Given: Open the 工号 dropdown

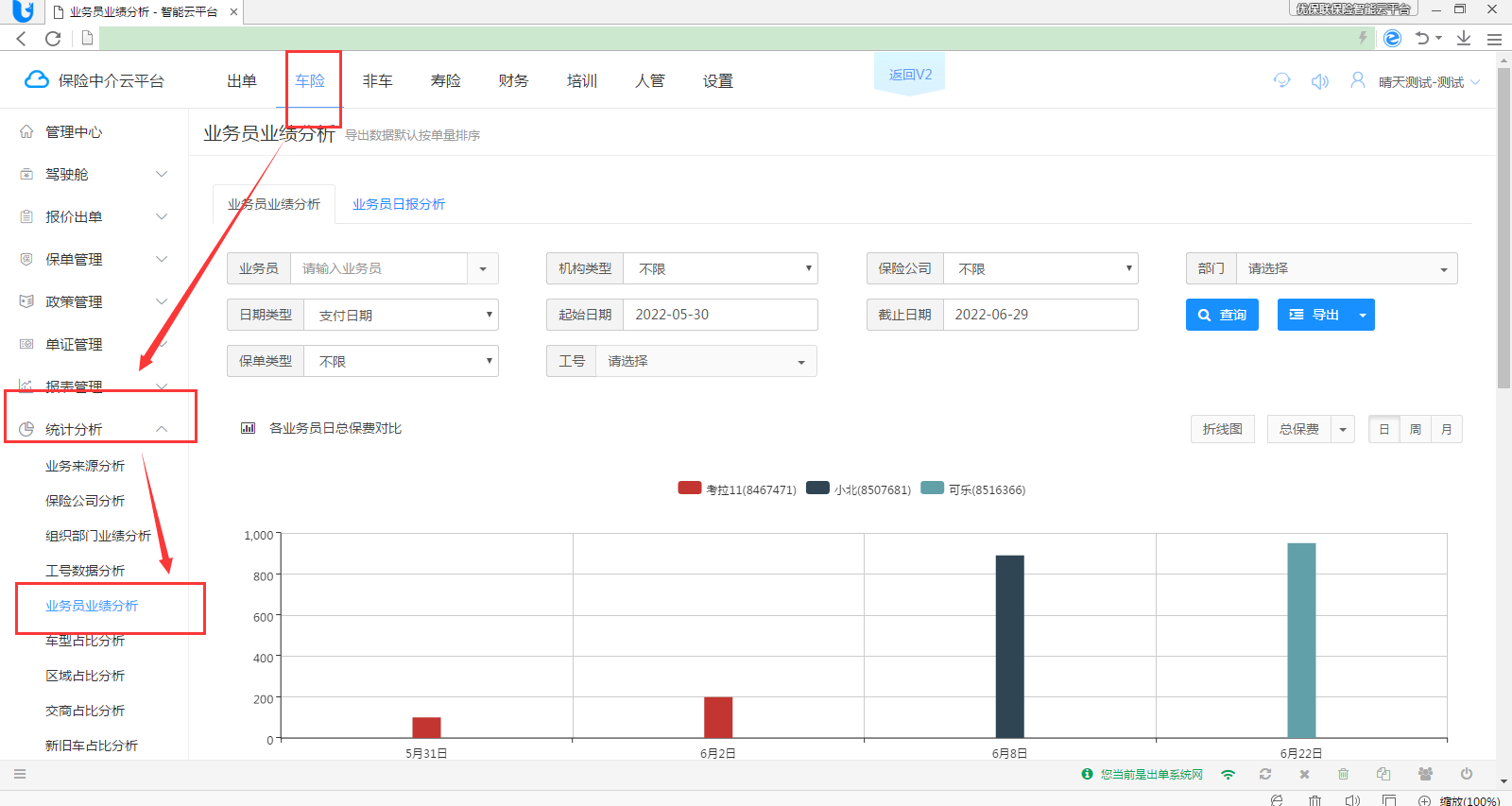Looking at the screenshot, I should tap(706, 361).
